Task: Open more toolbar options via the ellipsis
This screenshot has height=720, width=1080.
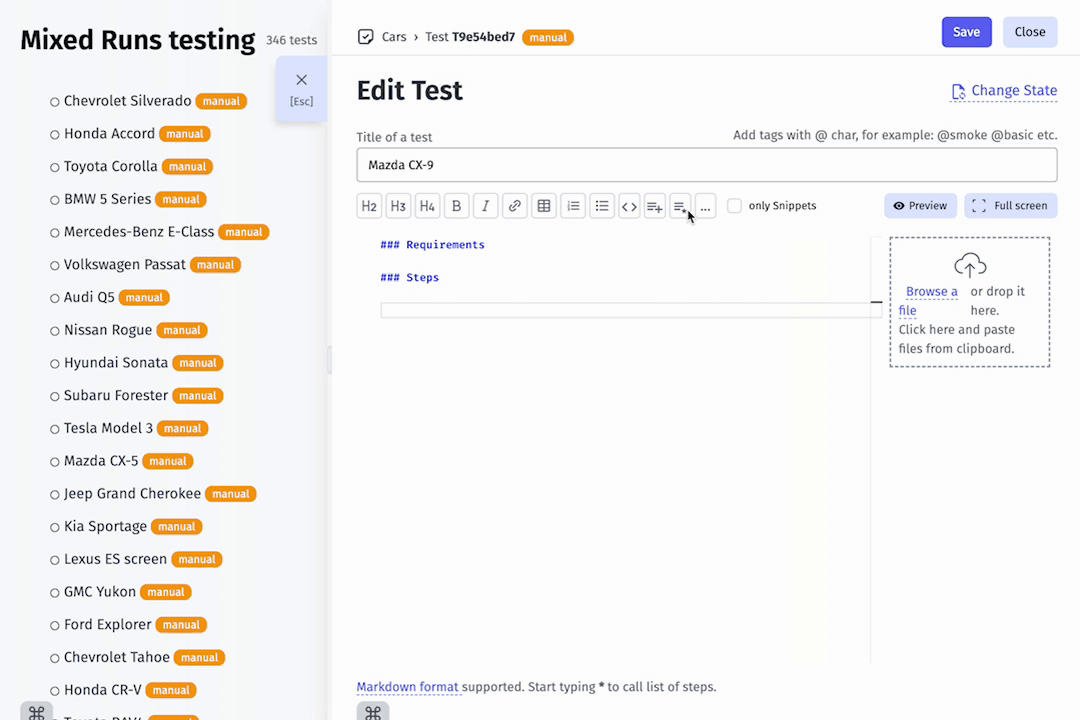Action: pyautogui.click(x=705, y=206)
